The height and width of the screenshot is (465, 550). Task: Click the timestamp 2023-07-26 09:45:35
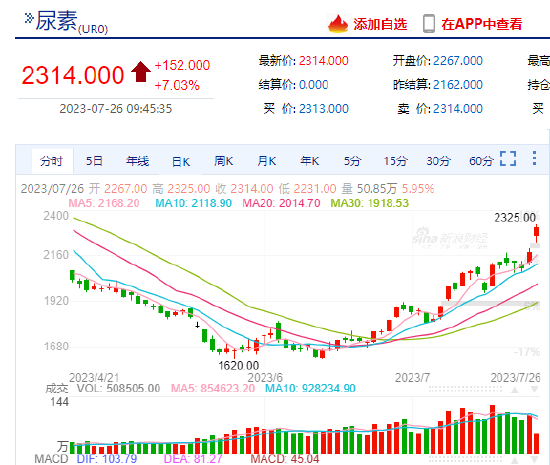tap(116, 109)
